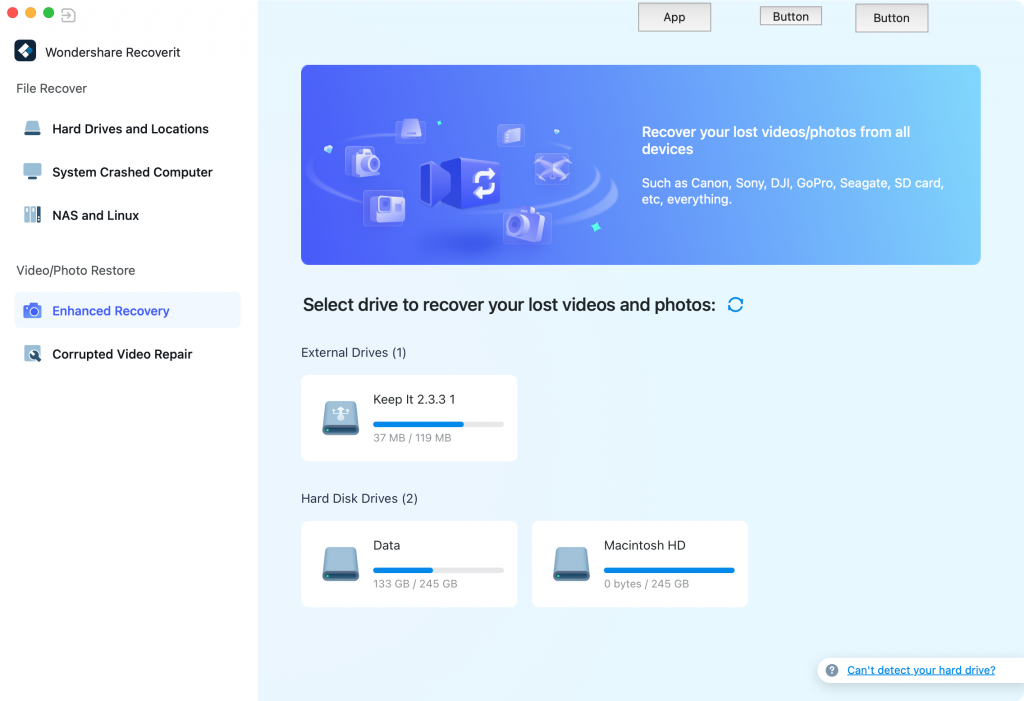Click the Data drive usage bar
Viewport: 1024px width, 701px height.
(x=437, y=570)
